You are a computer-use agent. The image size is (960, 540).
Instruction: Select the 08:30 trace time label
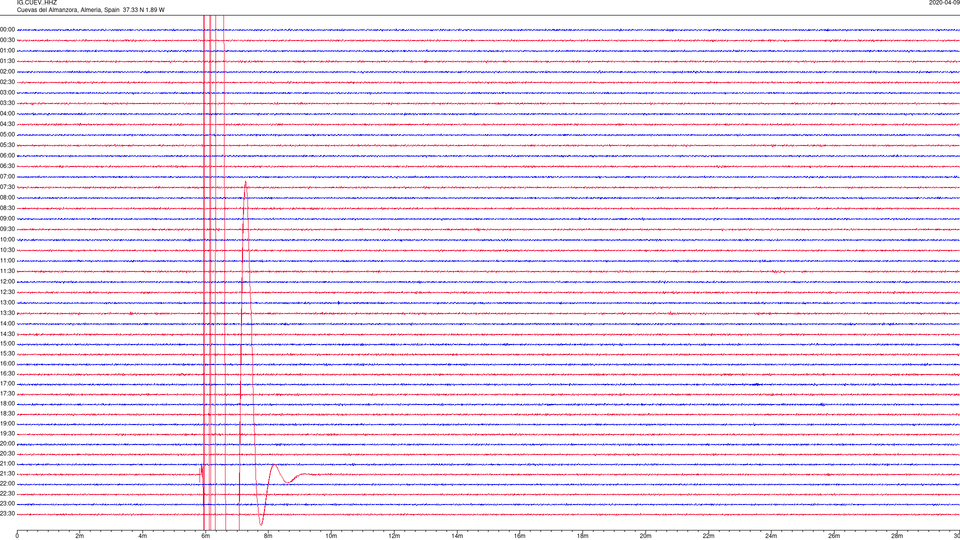point(7,208)
